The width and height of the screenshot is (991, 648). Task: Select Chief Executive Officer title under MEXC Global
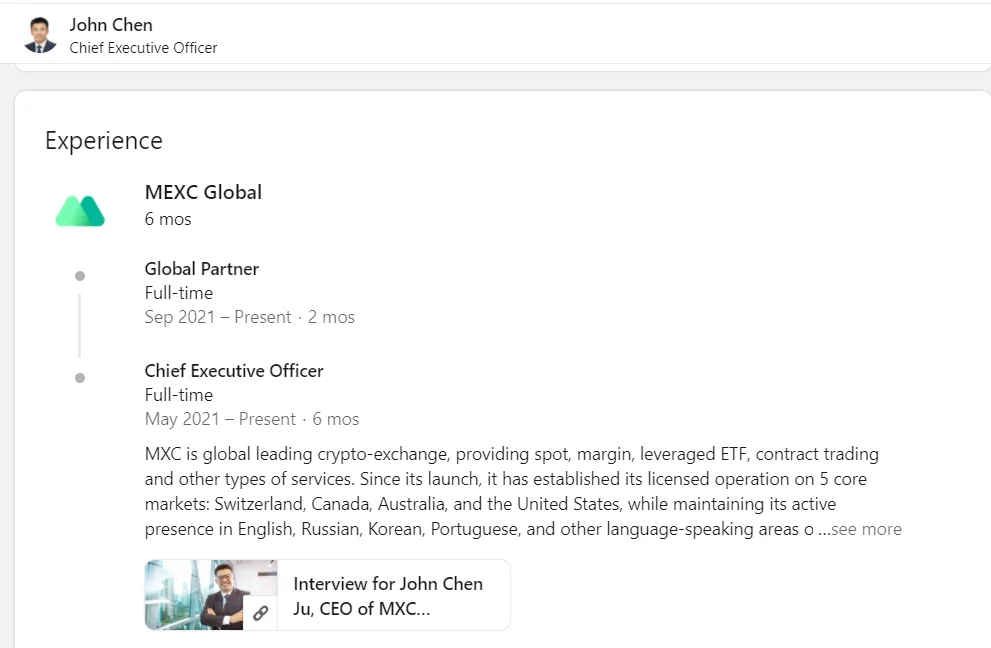234,371
